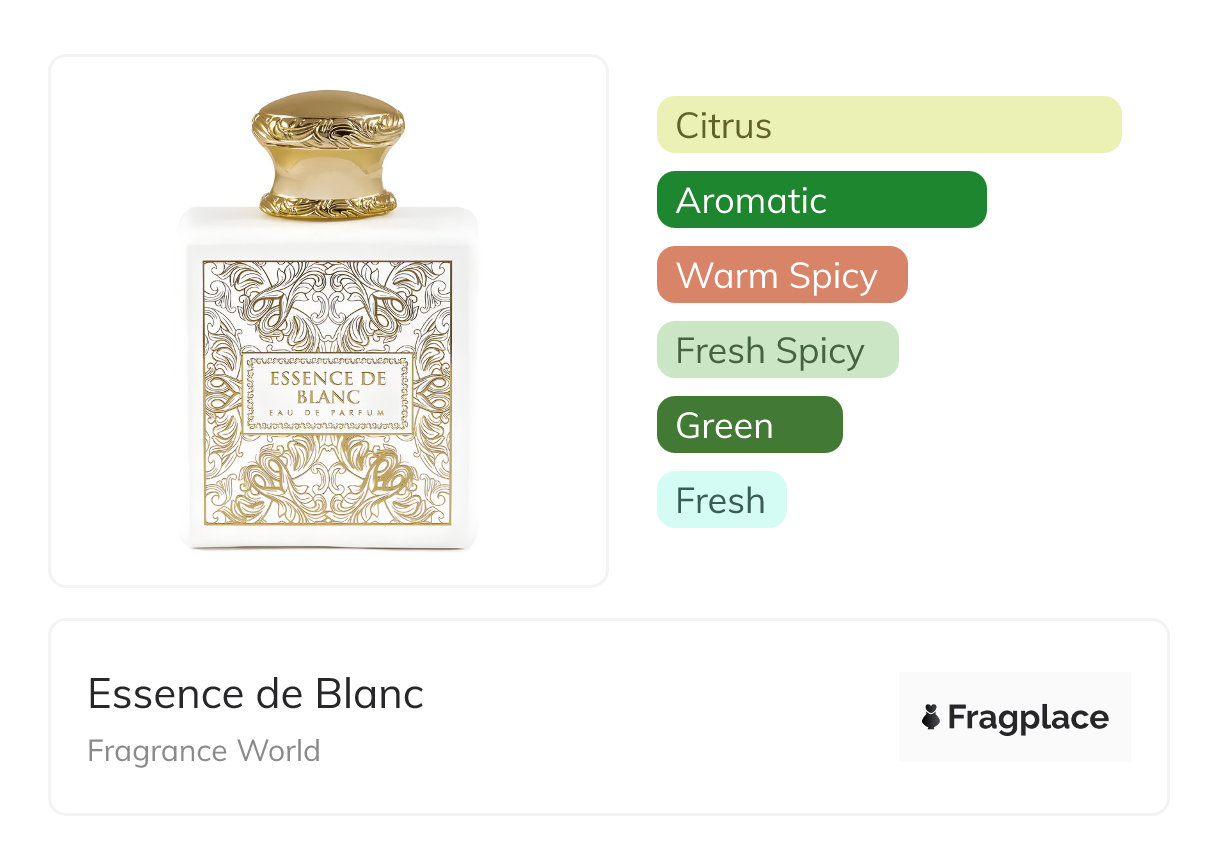Viewport: 1218px width, 864px height.
Task: Choose the Fresh Spicy accord bar
Action: coord(777,350)
